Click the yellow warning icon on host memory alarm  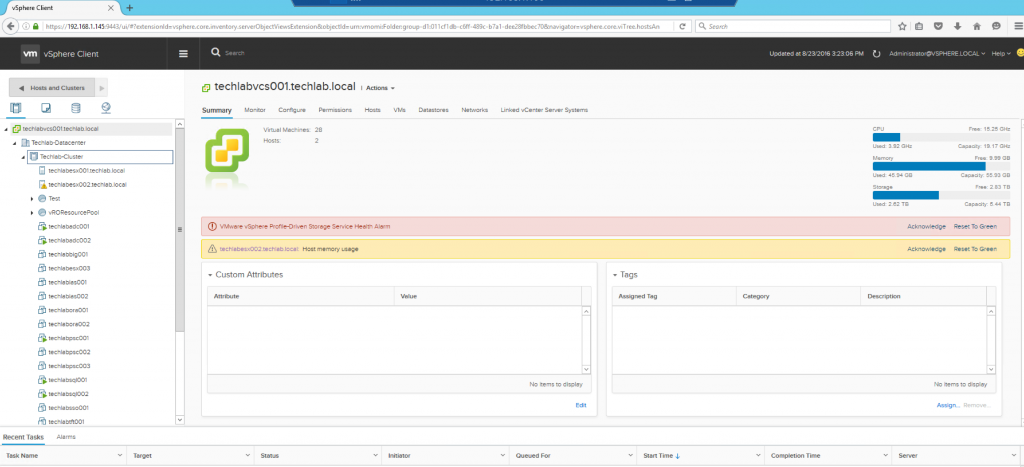(212, 249)
